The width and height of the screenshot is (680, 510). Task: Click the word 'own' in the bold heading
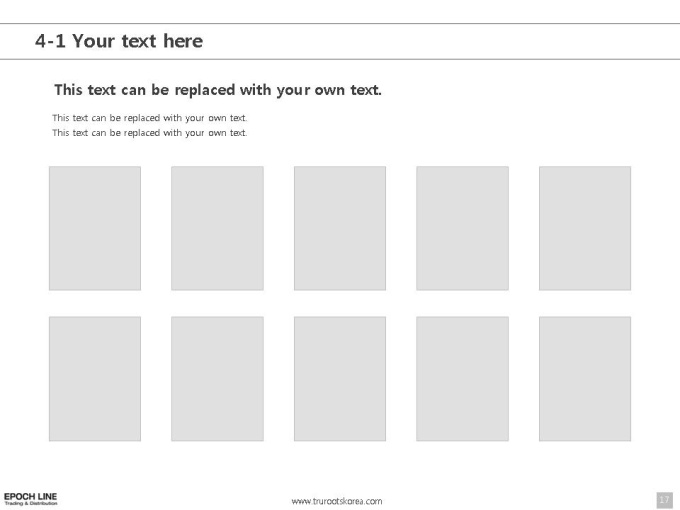[330, 90]
